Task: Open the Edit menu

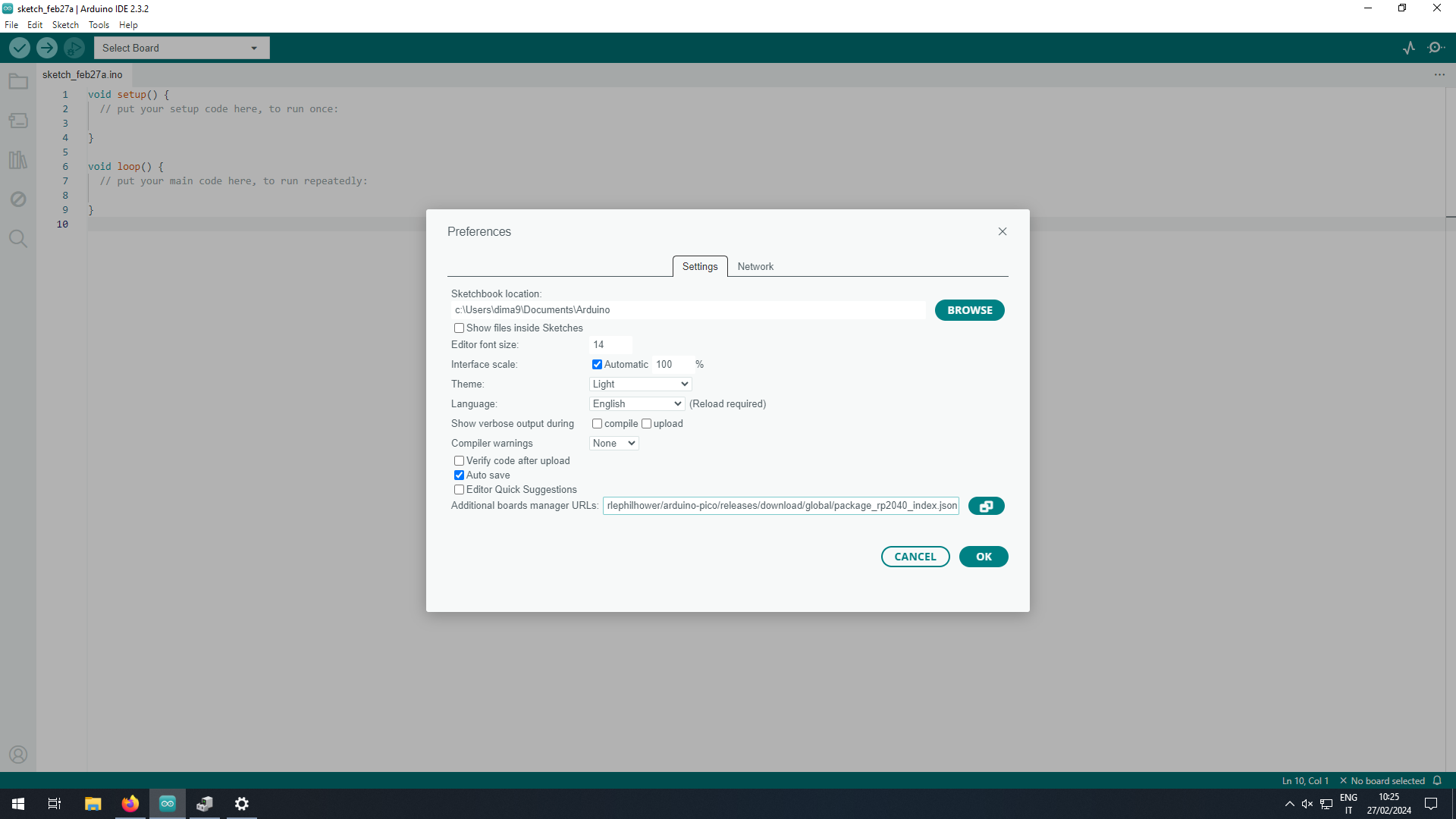Action: pos(35,25)
